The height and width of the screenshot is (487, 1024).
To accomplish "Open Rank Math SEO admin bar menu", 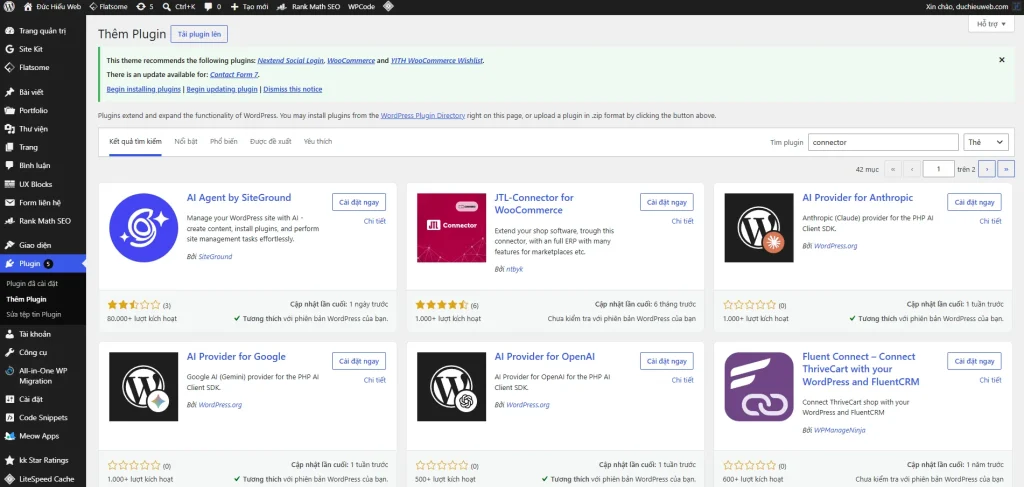I will (307, 7).
